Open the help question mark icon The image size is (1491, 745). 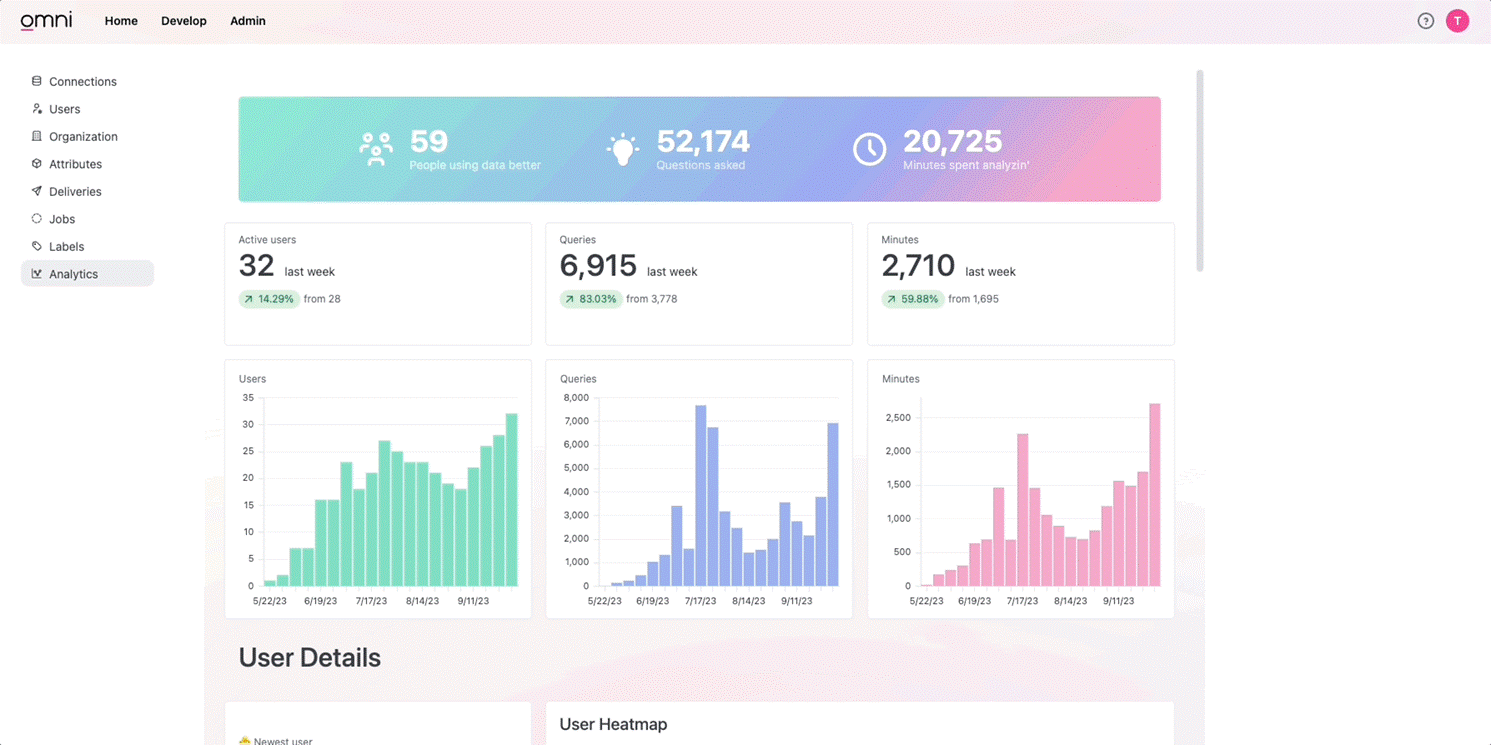point(1425,21)
